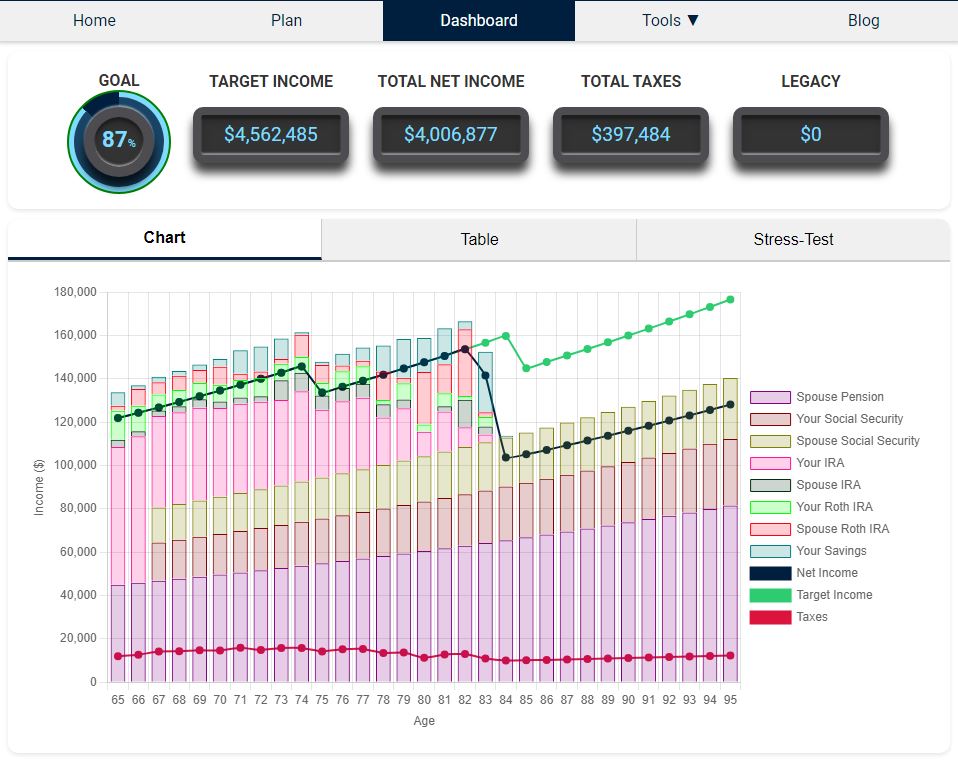Click the Target Income point at age 95
Viewport: 958px width, 760px height.
pos(730,299)
